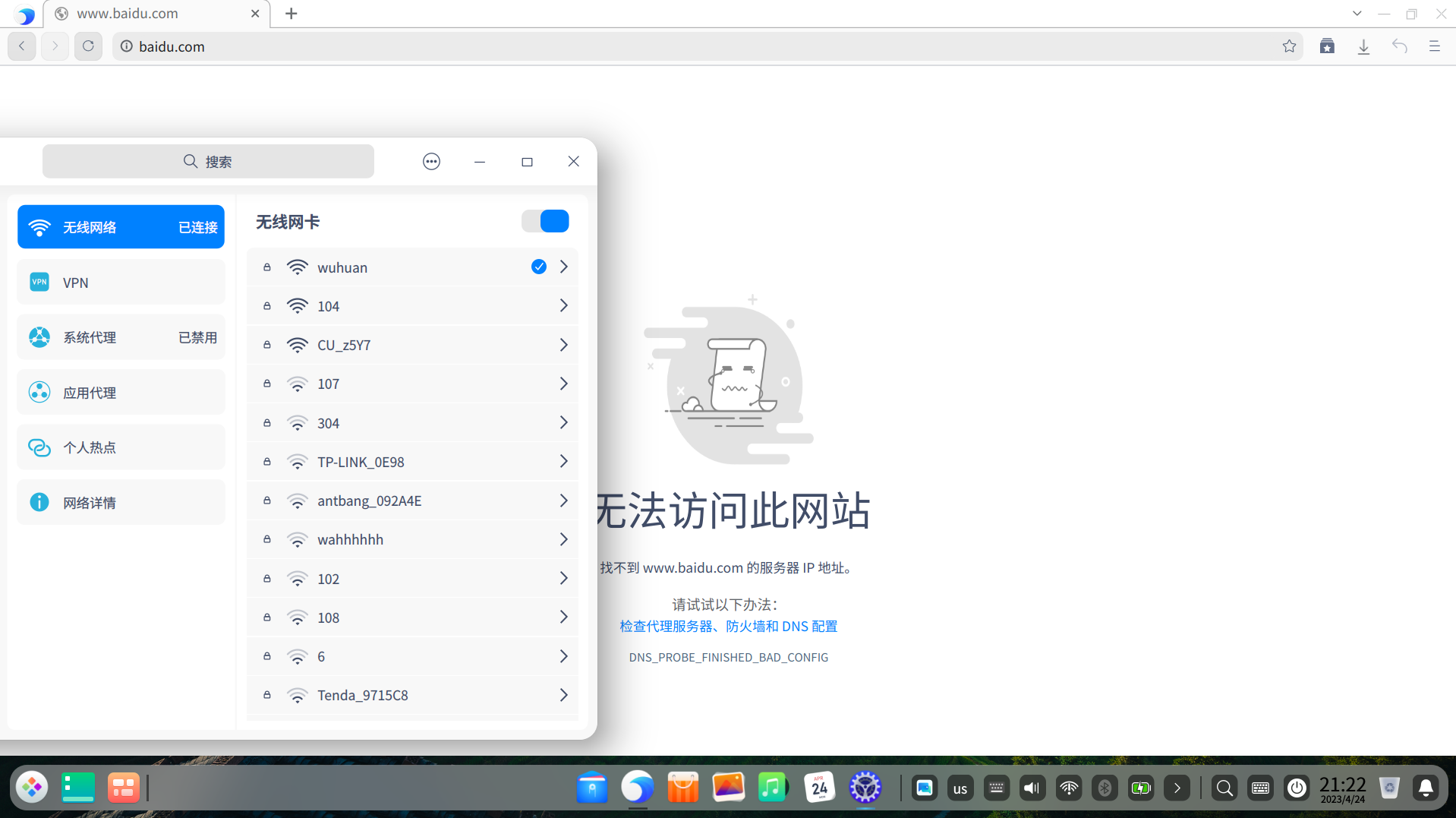The width and height of the screenshot is (1456, 818).
Task: Launch the Music app from the dock
Action: (773, 788)
